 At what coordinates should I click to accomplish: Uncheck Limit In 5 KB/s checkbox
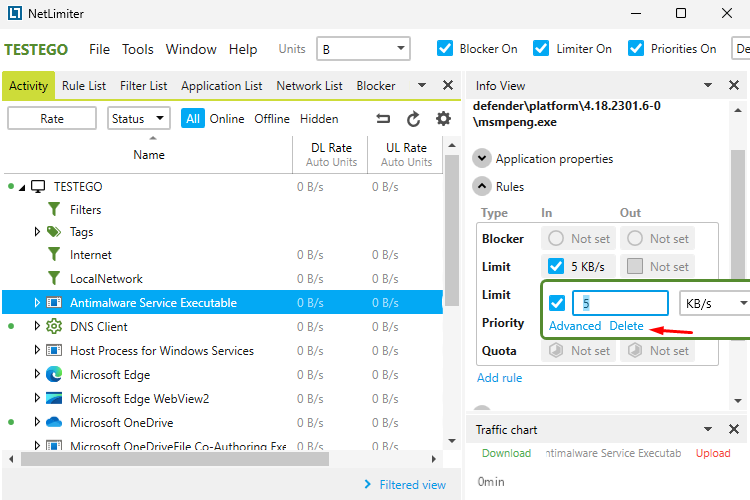click(556, 266)
